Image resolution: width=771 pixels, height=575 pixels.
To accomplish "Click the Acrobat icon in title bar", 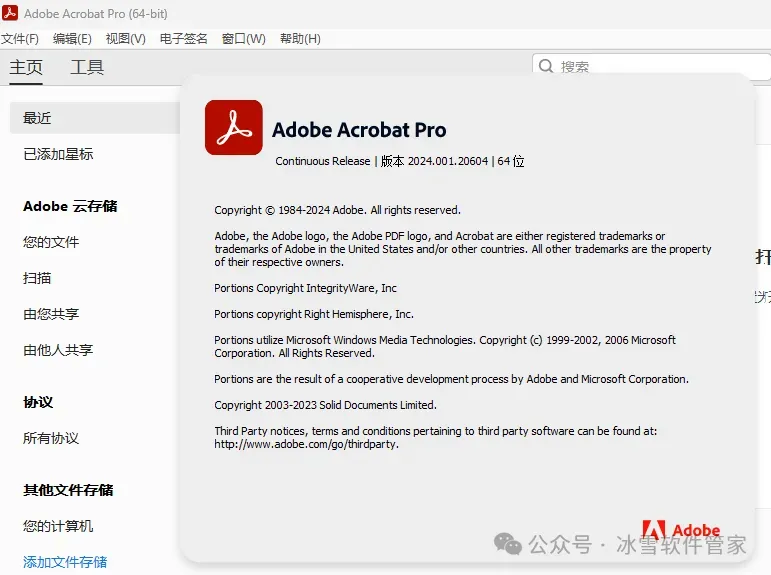I will pos(10,13).
